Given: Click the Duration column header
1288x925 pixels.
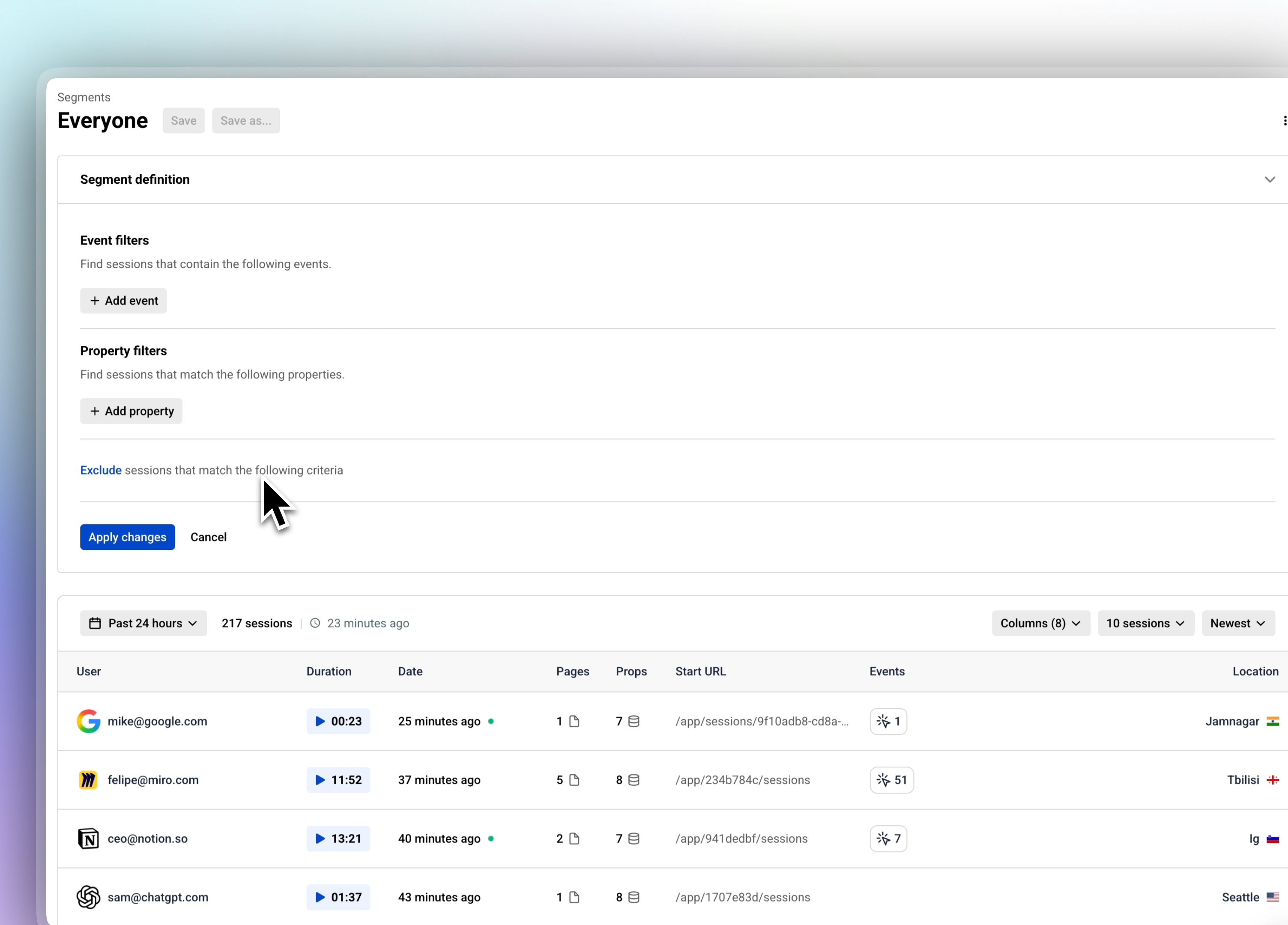Looking at the screenshot, I should (329, 671).
